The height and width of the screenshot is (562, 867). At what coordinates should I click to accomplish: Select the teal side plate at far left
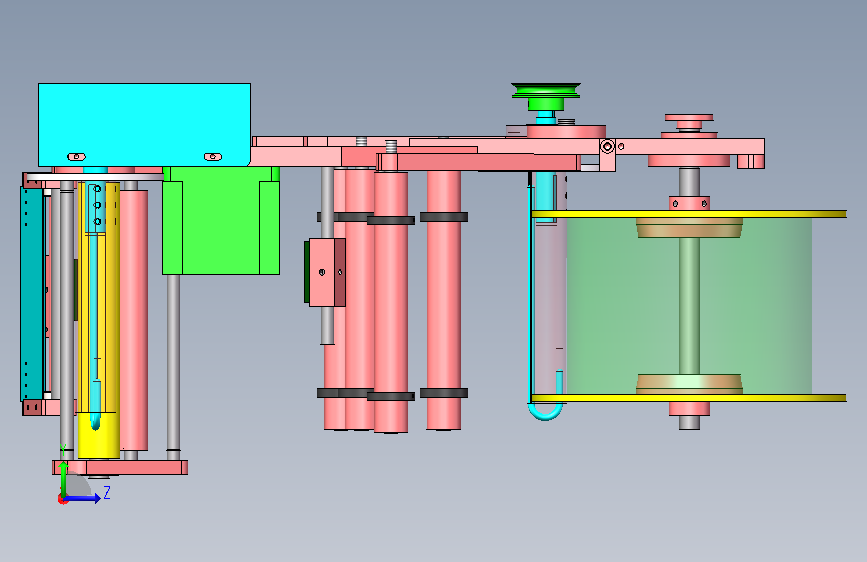pyautogui.click(x=32, y=294)
